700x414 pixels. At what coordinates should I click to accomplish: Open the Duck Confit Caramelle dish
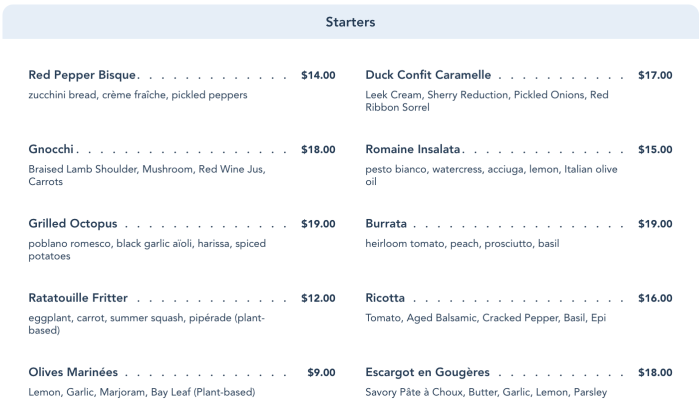[428, 75]
